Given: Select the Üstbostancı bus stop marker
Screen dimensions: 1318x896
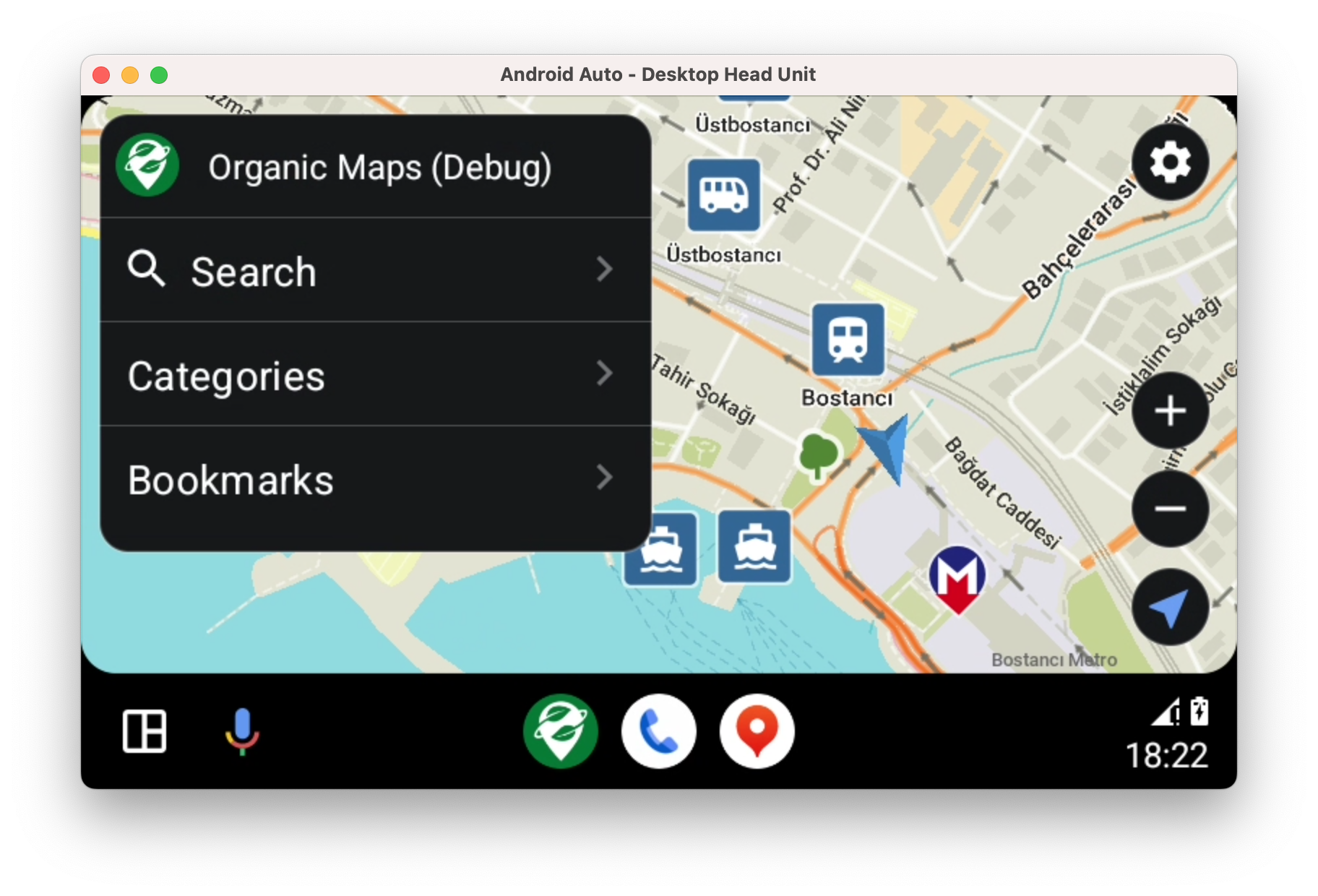Looking at the screenshot, I should [723, 195].
